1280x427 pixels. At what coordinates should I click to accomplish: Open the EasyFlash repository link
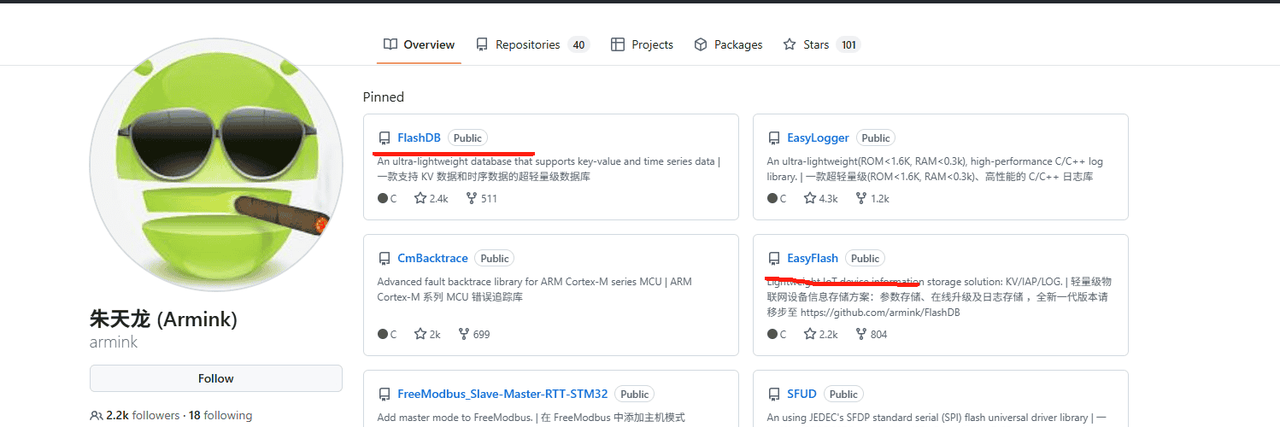click(813, 258)
